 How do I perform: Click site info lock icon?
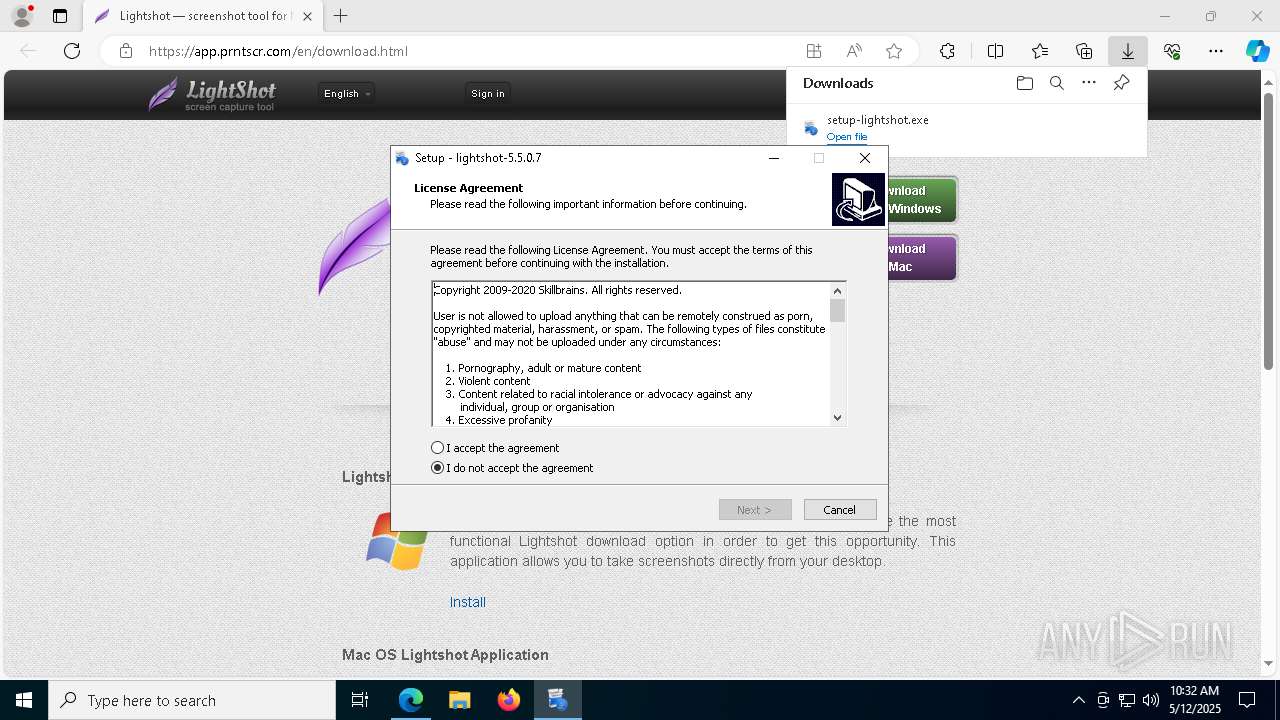(126, 51)
